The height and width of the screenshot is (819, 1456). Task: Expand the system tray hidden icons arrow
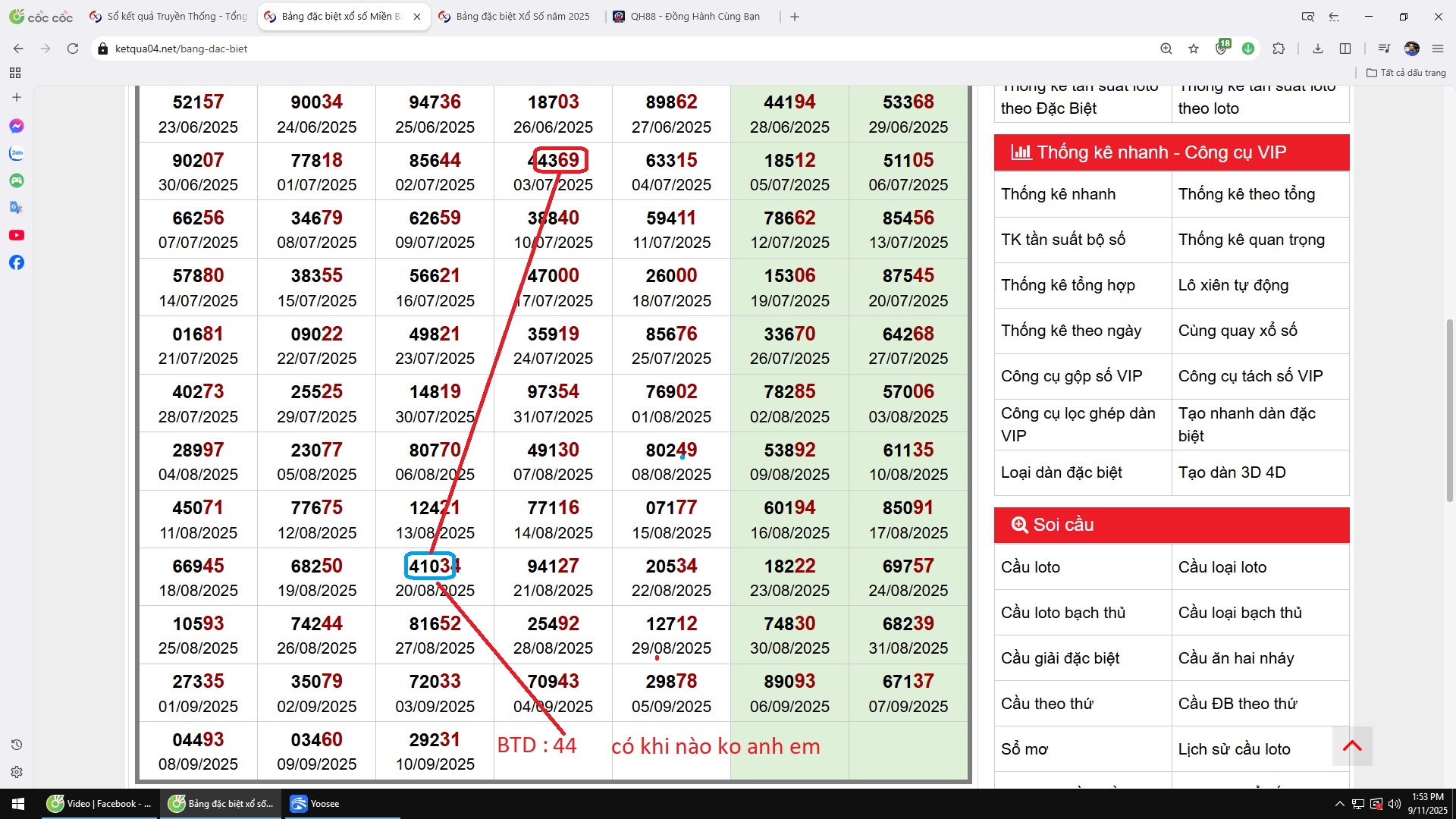pos(1339,804)
